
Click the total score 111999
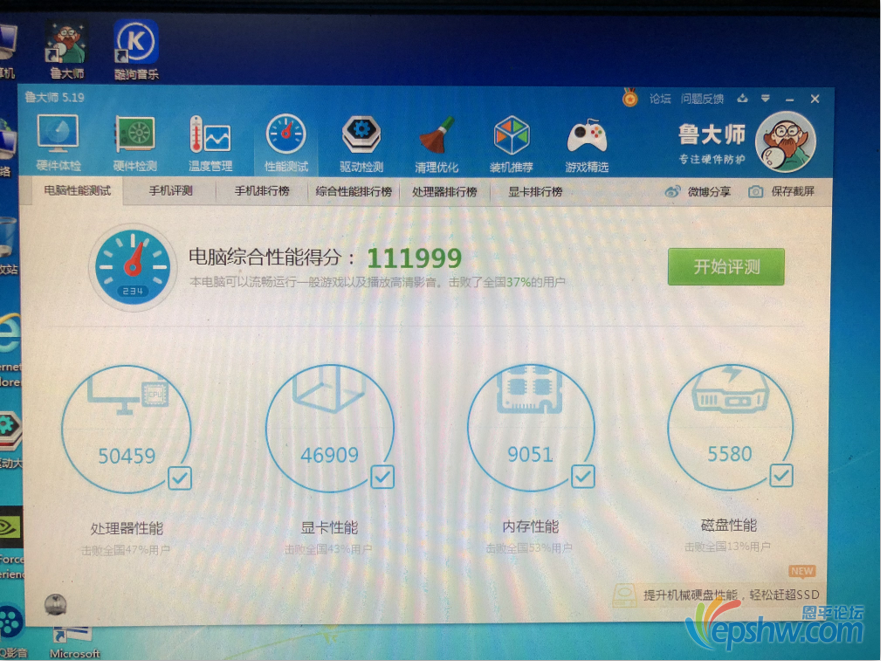click(x=414, y=259)
